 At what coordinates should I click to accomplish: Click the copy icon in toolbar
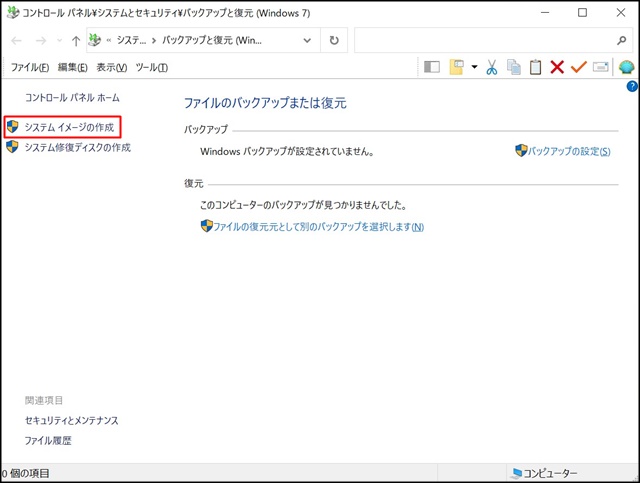pyautogui.click(x=513, y=67)
